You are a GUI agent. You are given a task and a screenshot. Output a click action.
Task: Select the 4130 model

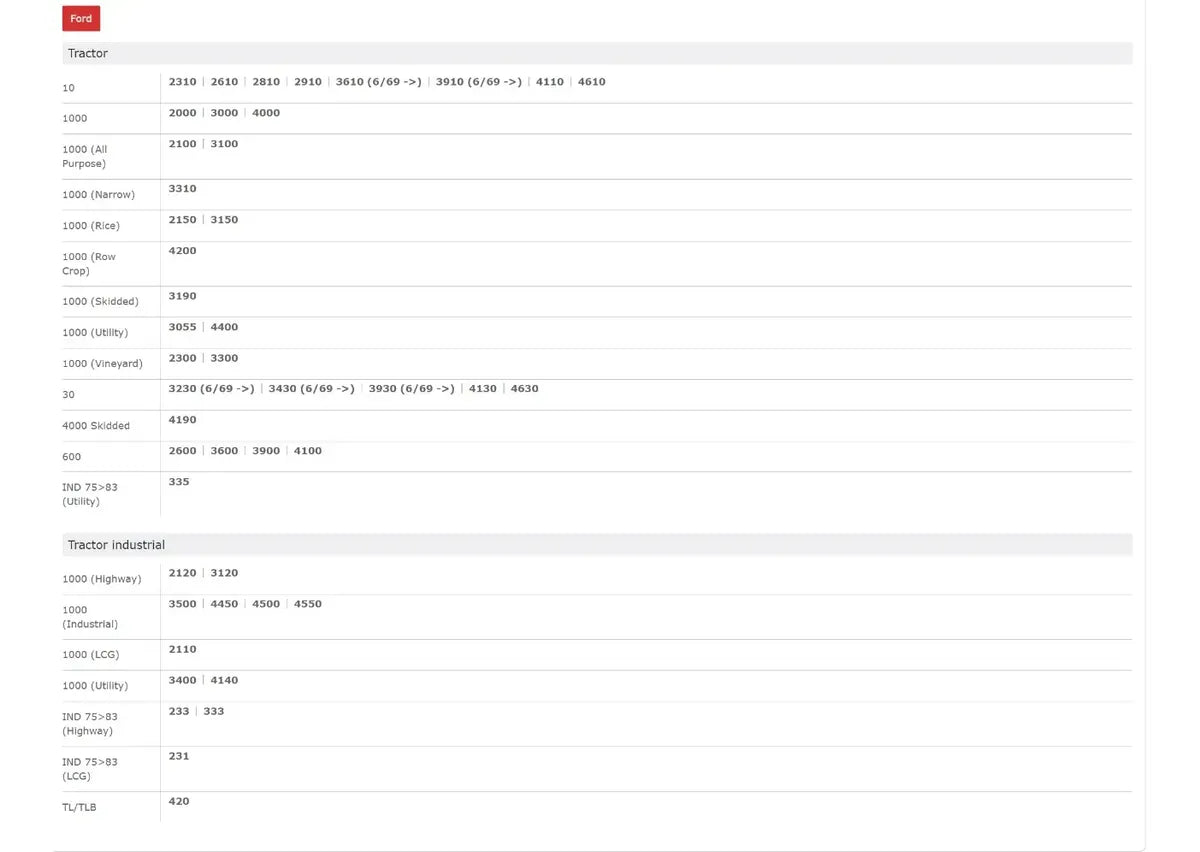[483, 389]
